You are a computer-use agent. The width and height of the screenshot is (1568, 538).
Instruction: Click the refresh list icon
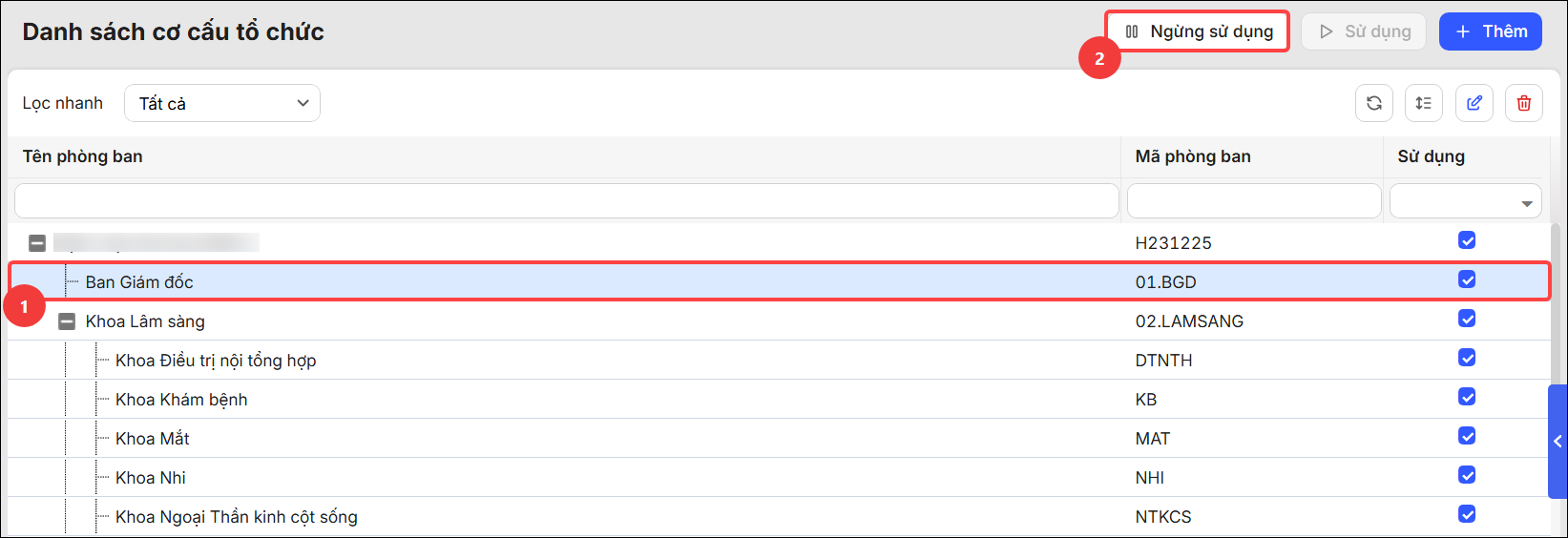tap(1374, 103)
